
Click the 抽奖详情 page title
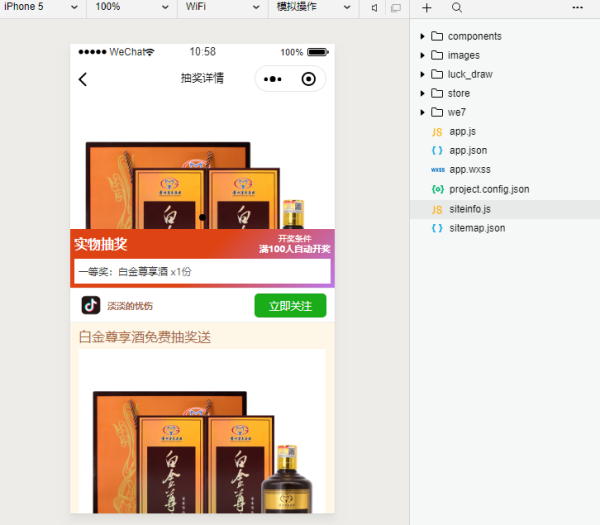[x=202, y=78]
